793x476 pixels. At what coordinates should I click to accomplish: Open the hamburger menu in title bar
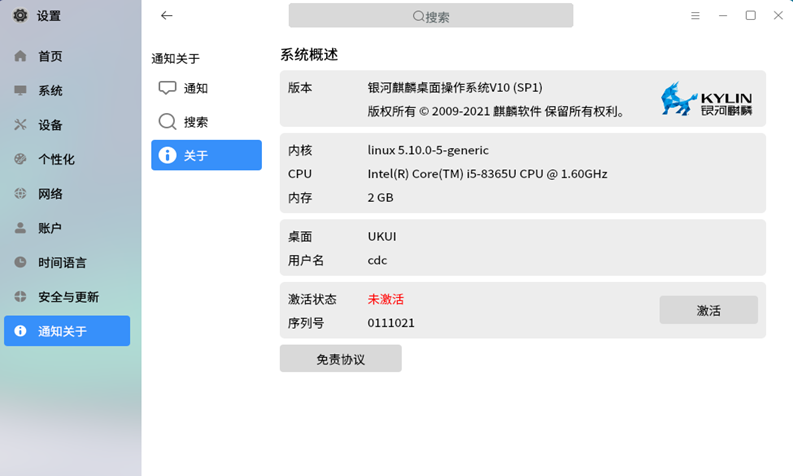tap(695, 16)
